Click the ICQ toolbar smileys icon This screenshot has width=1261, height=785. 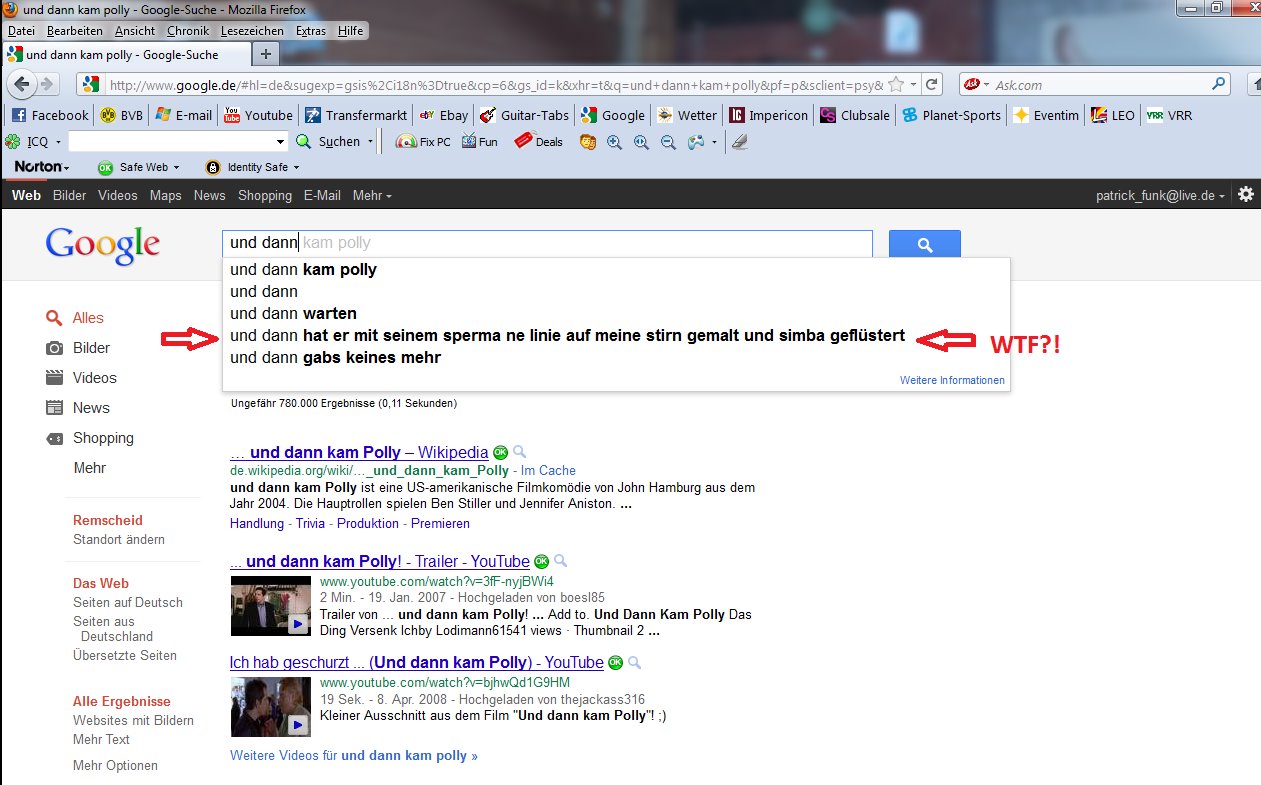pyautogui.click(x=588, y=142)
